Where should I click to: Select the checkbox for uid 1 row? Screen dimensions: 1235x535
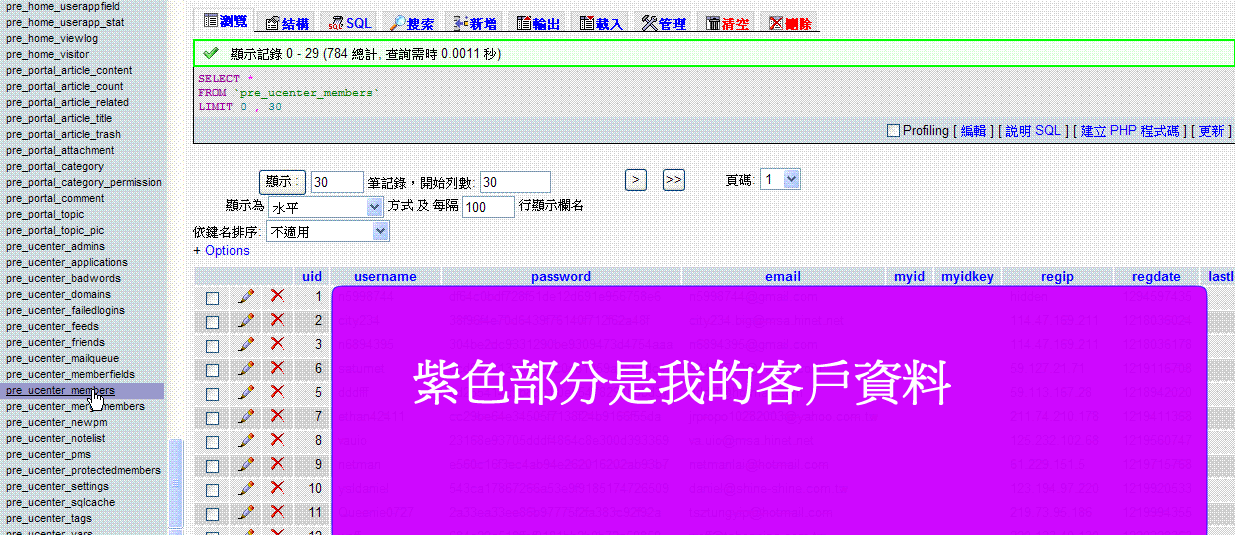212,298
